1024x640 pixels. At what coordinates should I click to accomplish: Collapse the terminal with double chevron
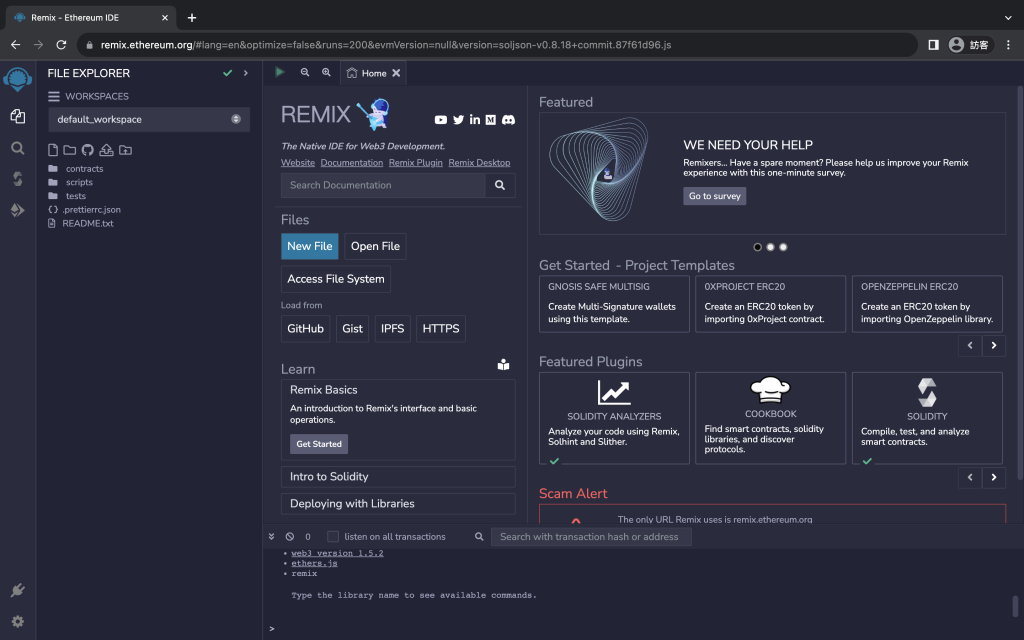272,537
